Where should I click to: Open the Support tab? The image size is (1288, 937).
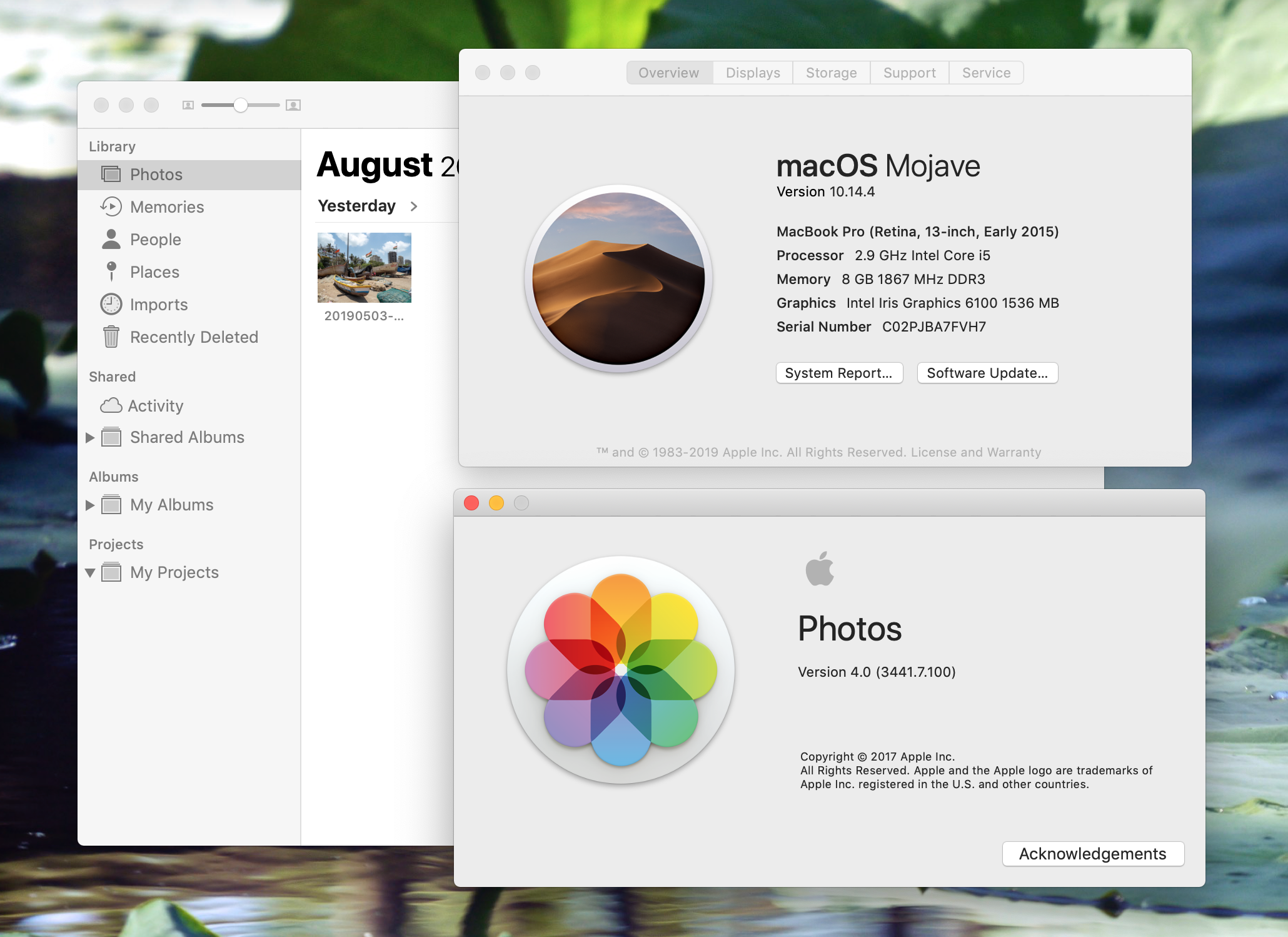tap(909, 73)
